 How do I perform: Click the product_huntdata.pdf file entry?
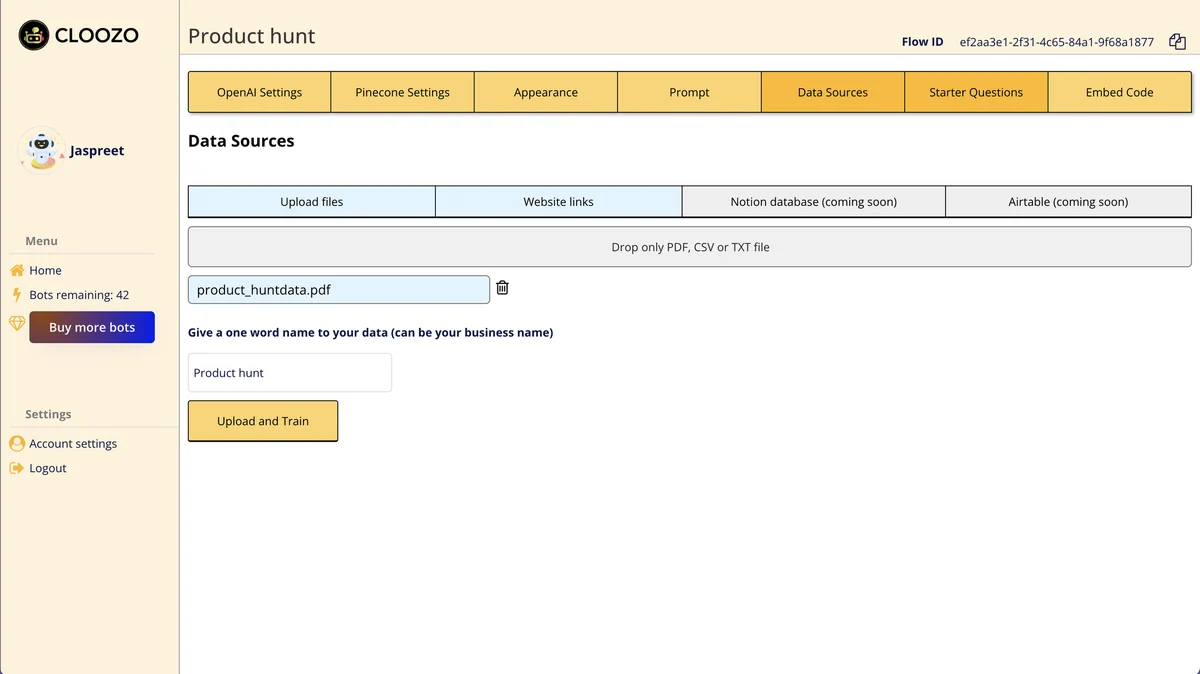point(339,290)
